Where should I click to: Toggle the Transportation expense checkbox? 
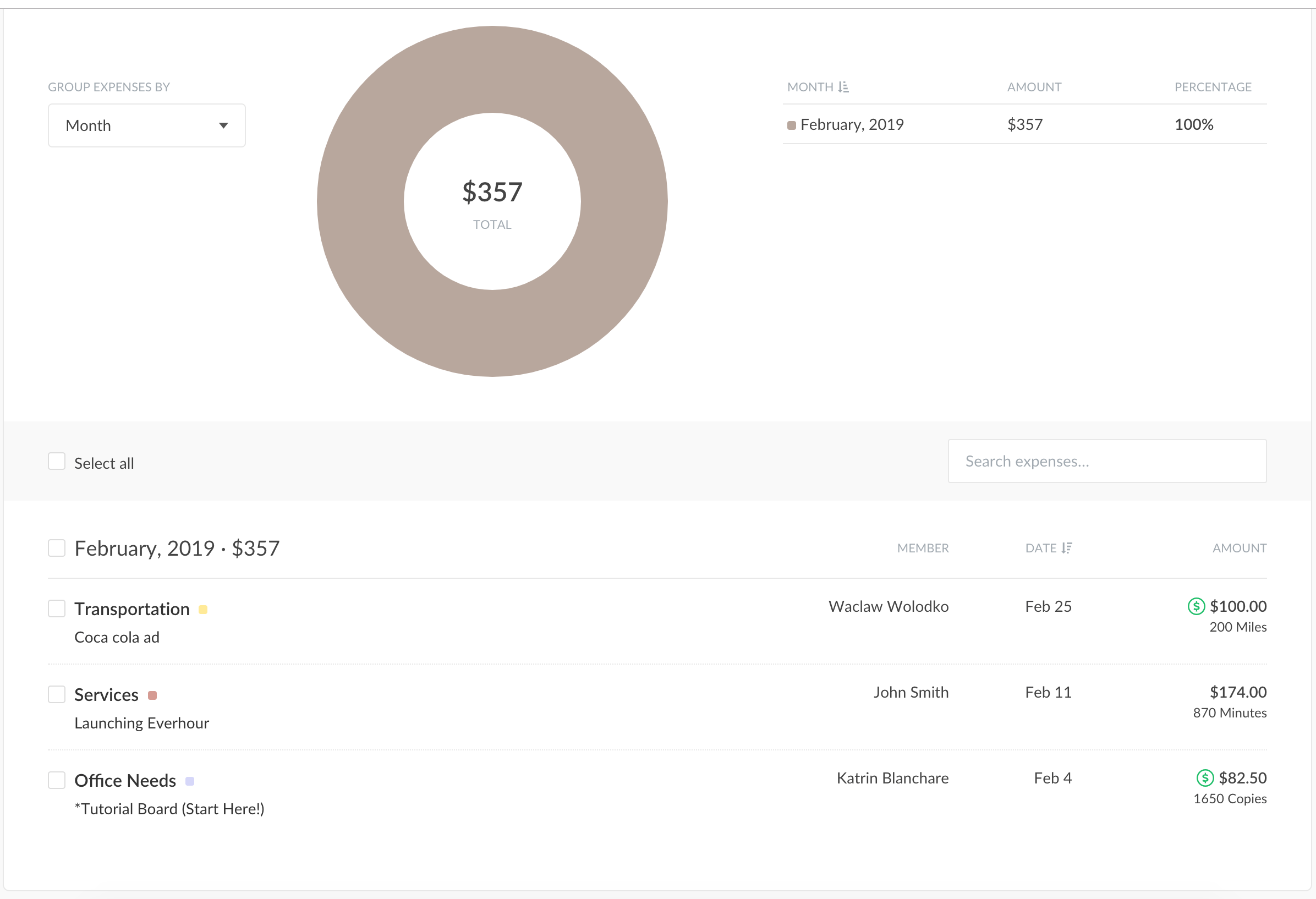tap(57, 607)
